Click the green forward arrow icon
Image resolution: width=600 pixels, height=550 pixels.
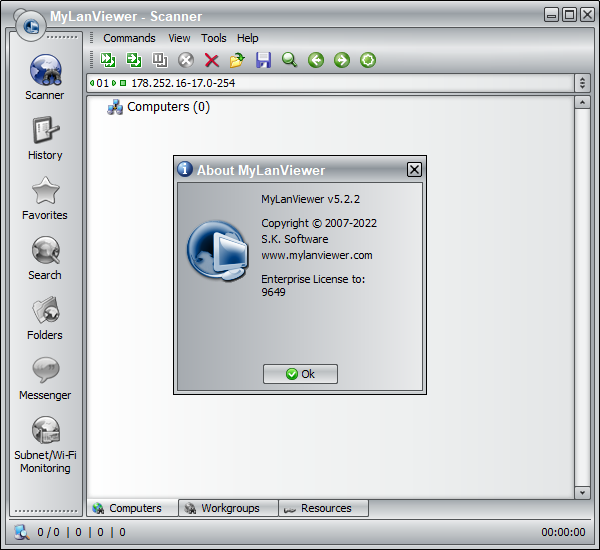click(342, 60)
